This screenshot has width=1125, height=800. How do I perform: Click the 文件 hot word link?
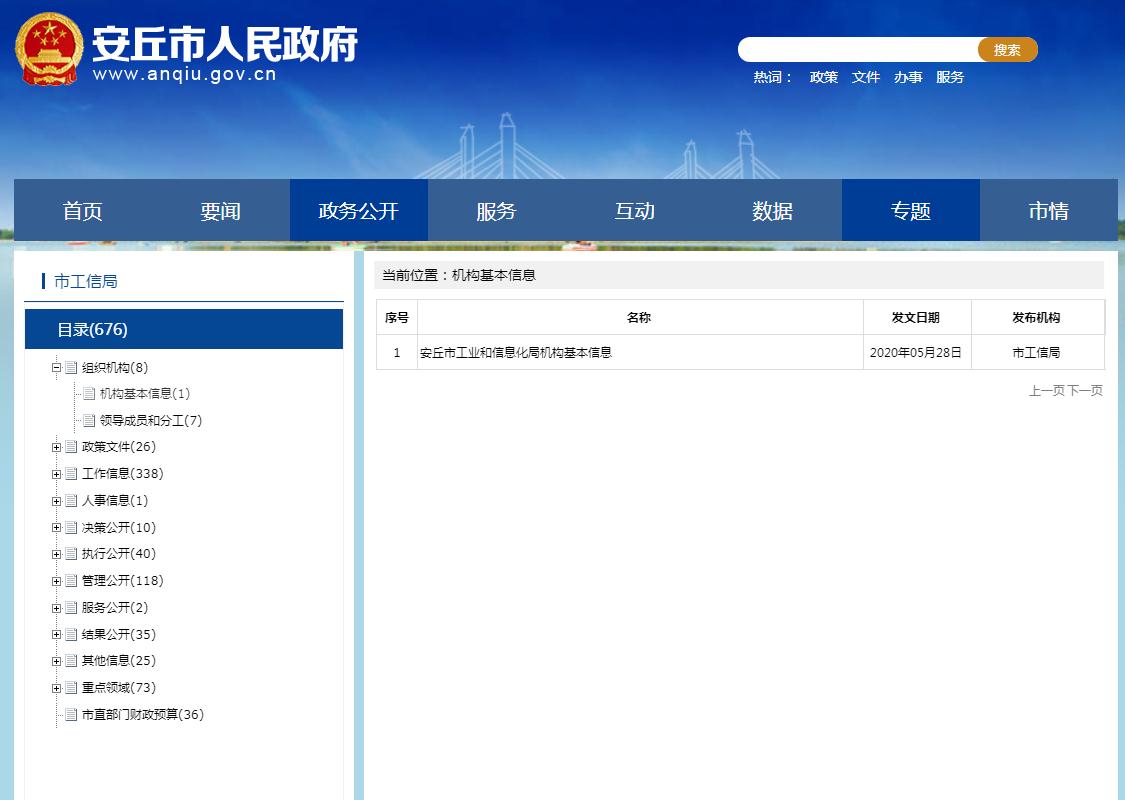[865, 77]
